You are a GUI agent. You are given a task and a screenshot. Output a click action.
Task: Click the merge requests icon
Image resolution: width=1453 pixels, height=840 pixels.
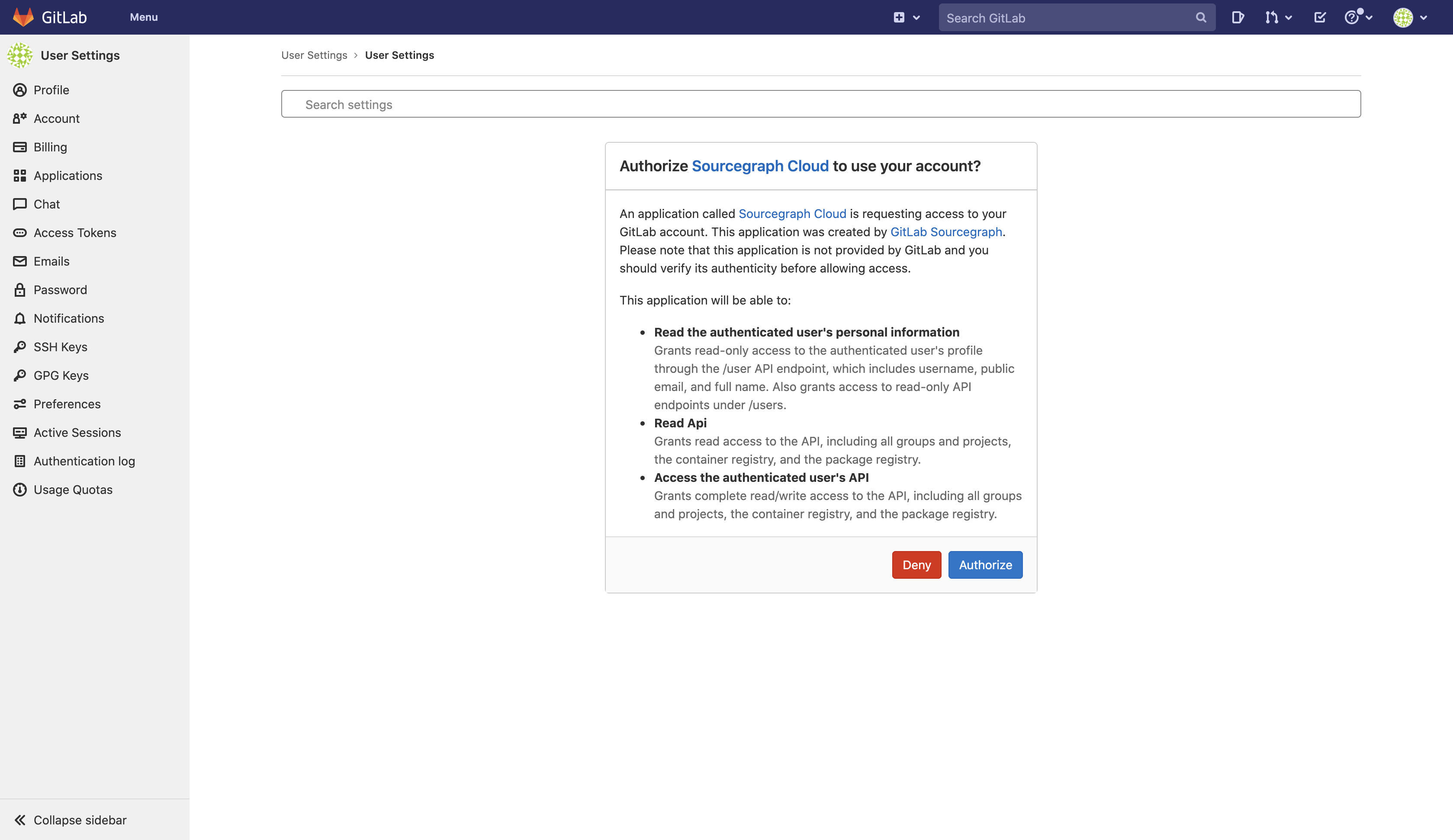(x=1271, y=17)
